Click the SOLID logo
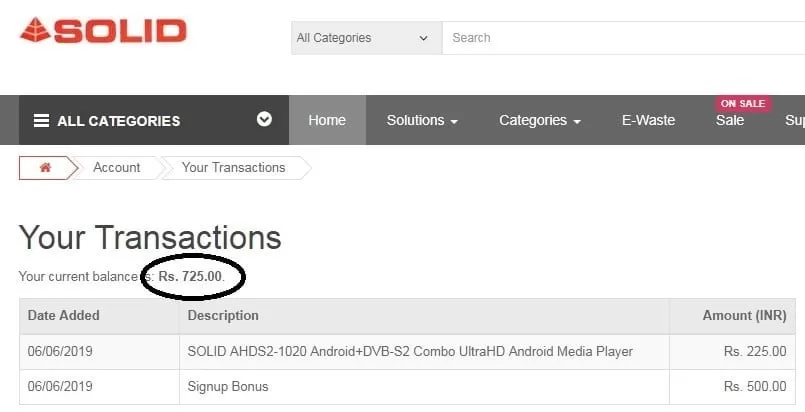Viewport: 805px width, 412px height. click(x=103, y=30)
